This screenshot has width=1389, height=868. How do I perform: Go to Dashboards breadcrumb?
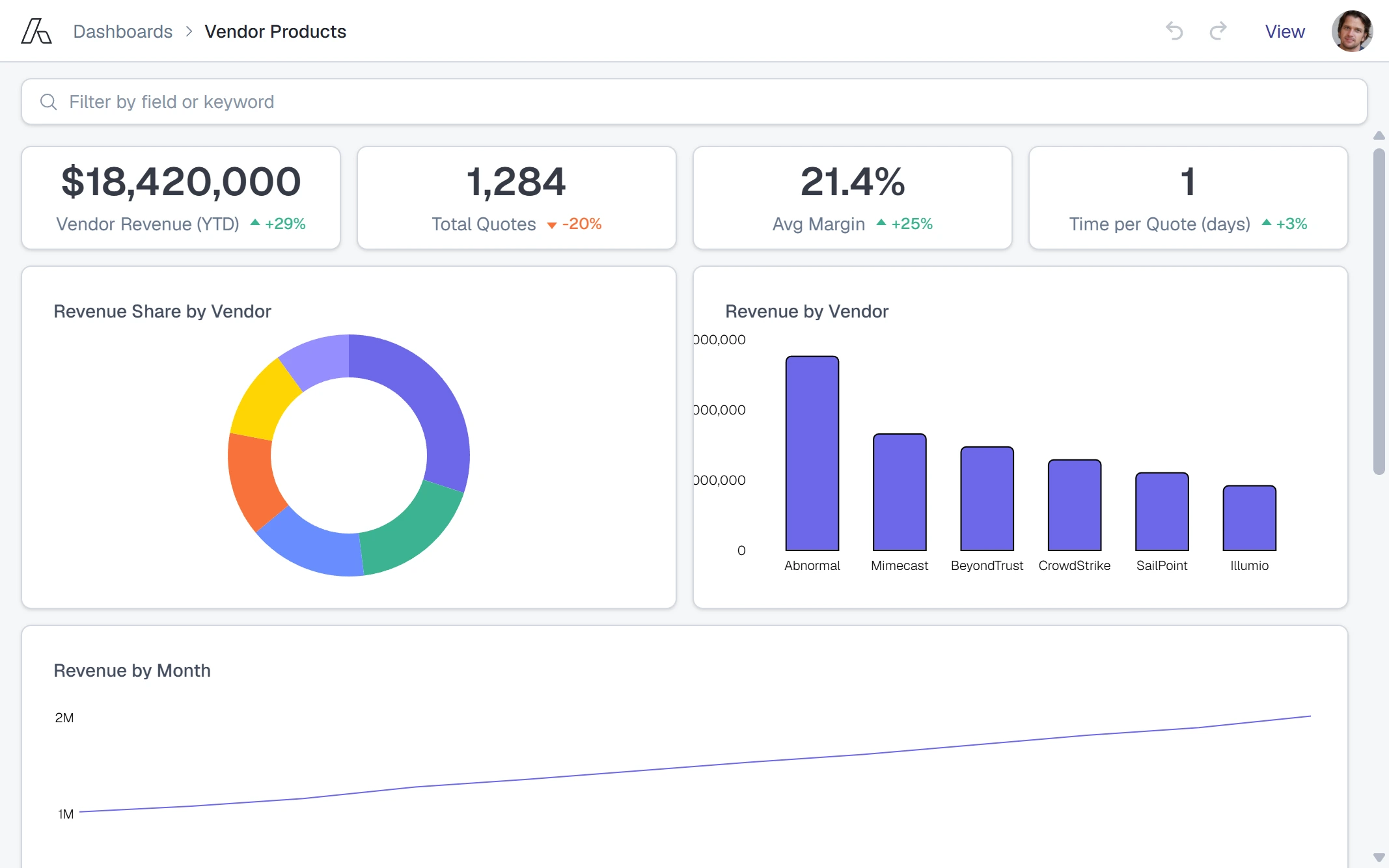122,31
